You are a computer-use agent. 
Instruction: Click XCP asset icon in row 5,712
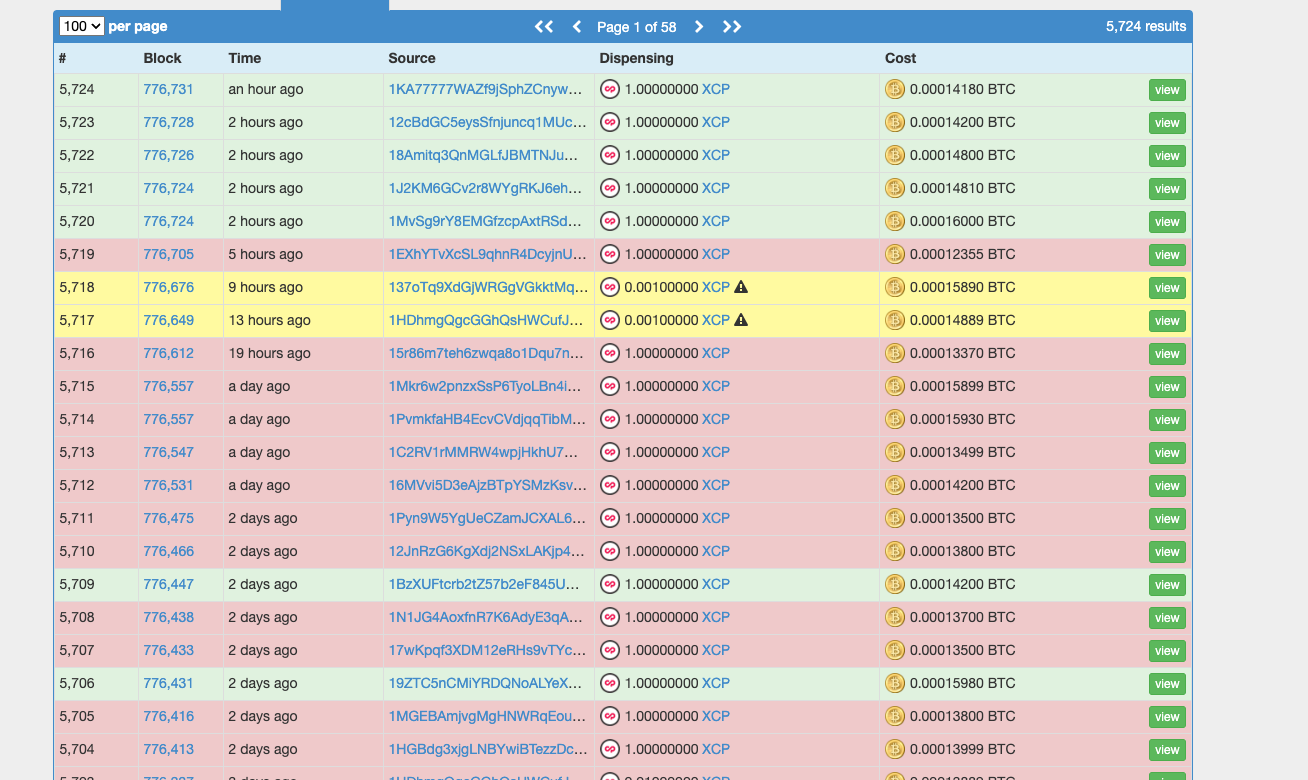click(x=610, y=485)
